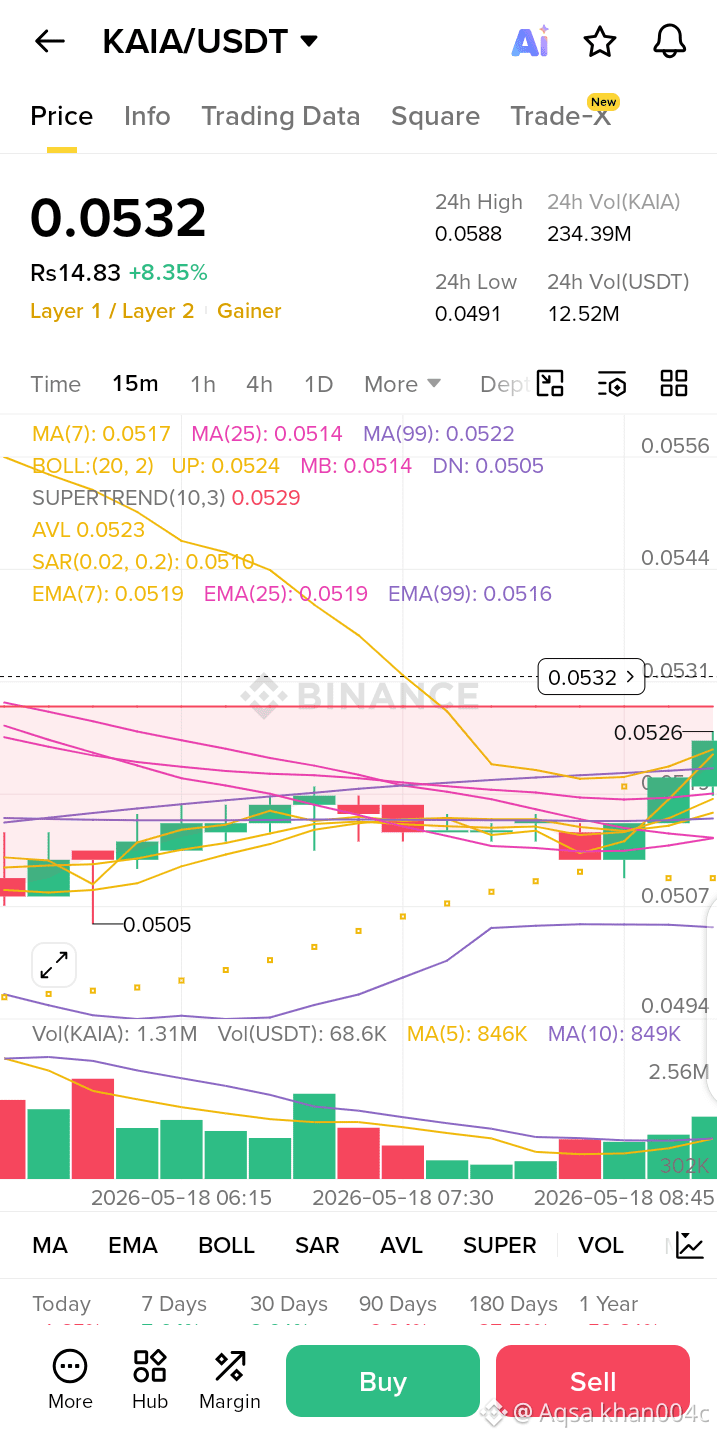Select the 15m interval

[x=135, y=384]
